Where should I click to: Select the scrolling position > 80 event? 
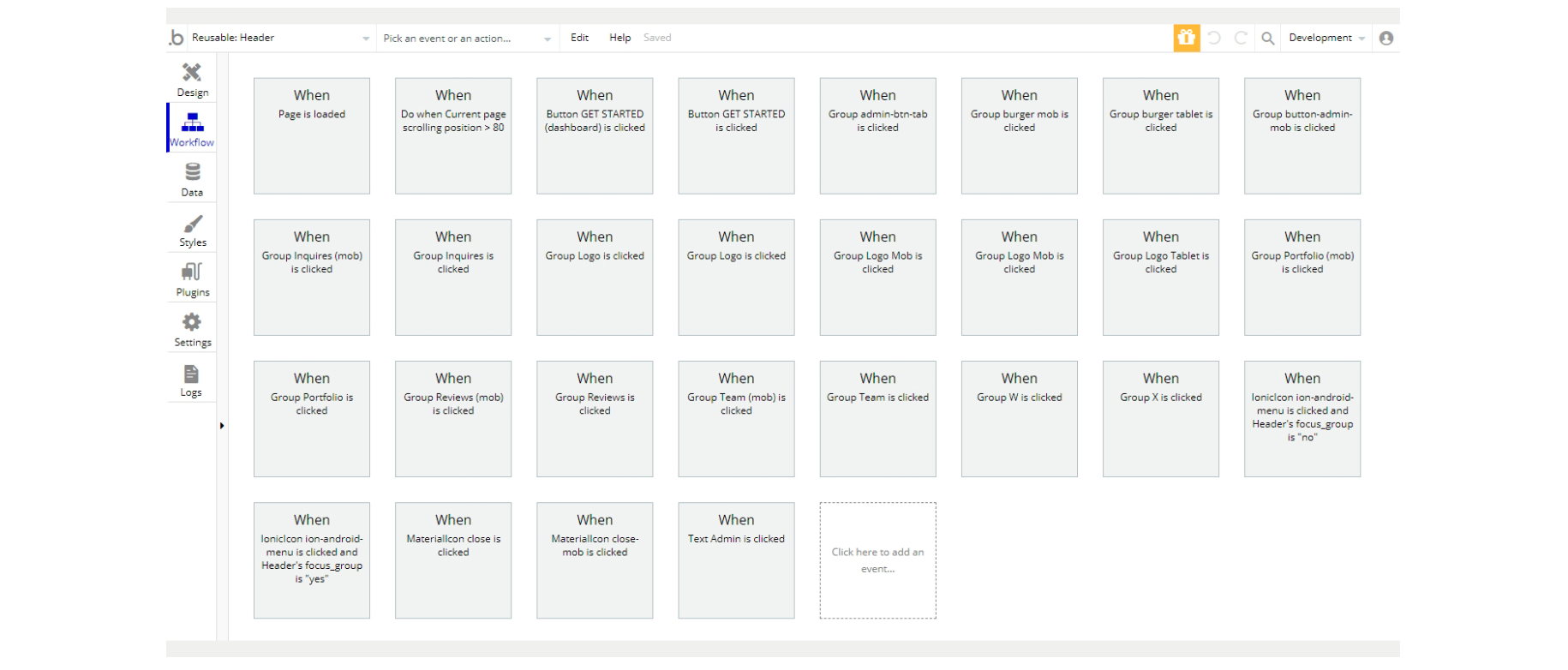point(453,136)
